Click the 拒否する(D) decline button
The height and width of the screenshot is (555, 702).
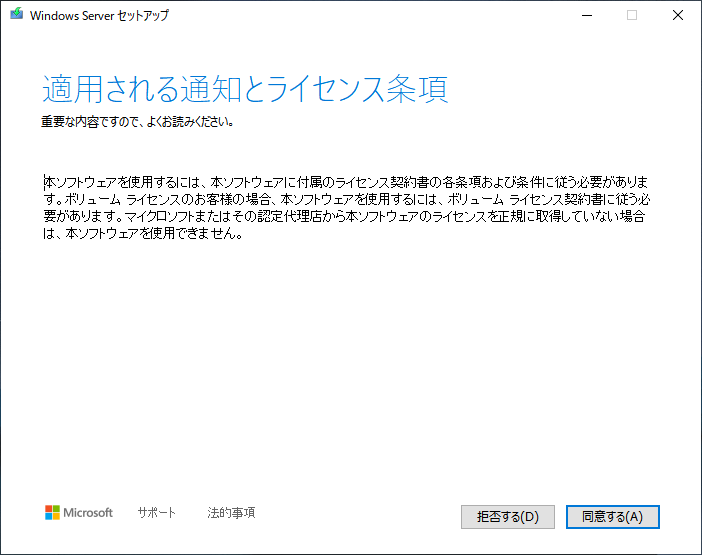(x=508, y=517)
